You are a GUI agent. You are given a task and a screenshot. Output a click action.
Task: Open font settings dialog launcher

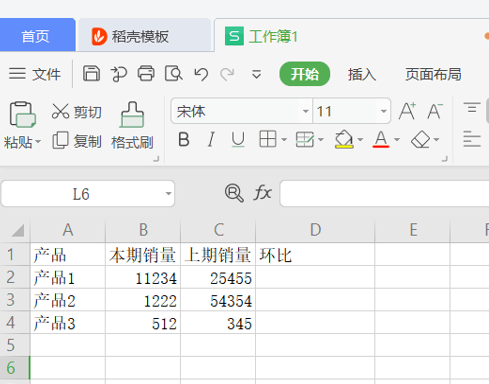(x=444, y=159)
